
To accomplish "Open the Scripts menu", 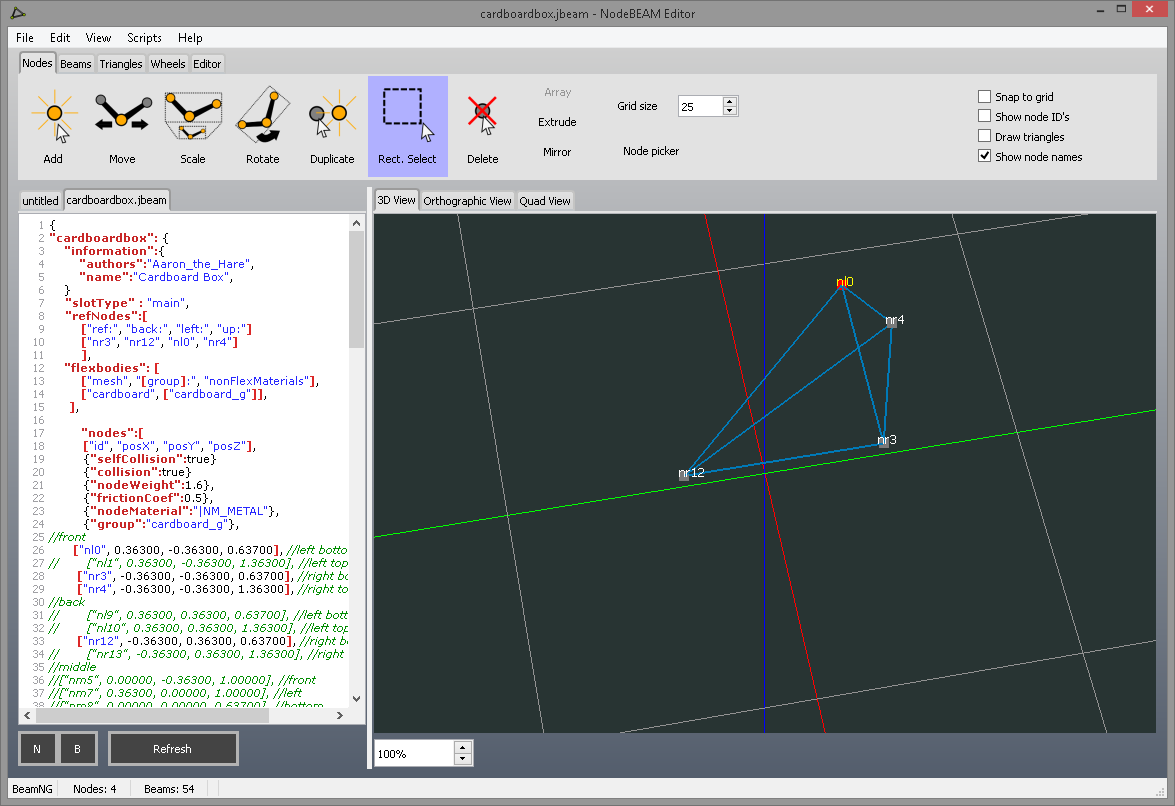I will (144, 38).
